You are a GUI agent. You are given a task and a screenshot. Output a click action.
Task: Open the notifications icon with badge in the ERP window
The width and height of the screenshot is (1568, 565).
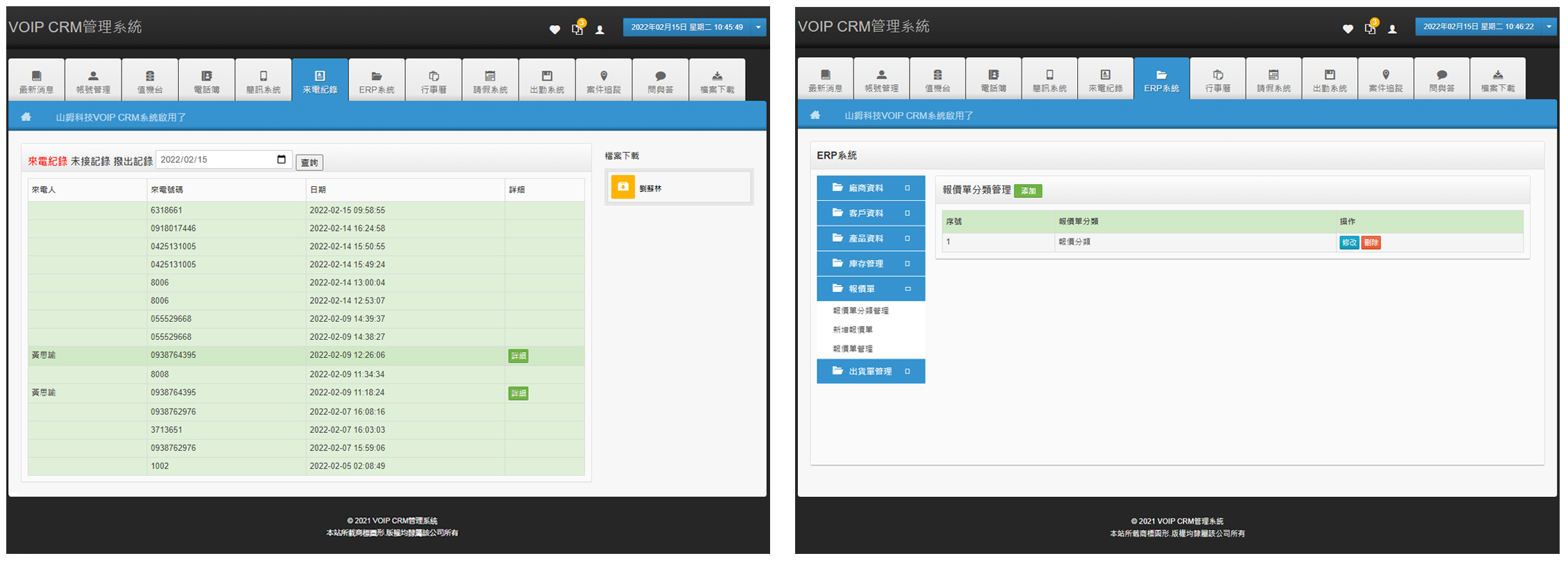1370,28
